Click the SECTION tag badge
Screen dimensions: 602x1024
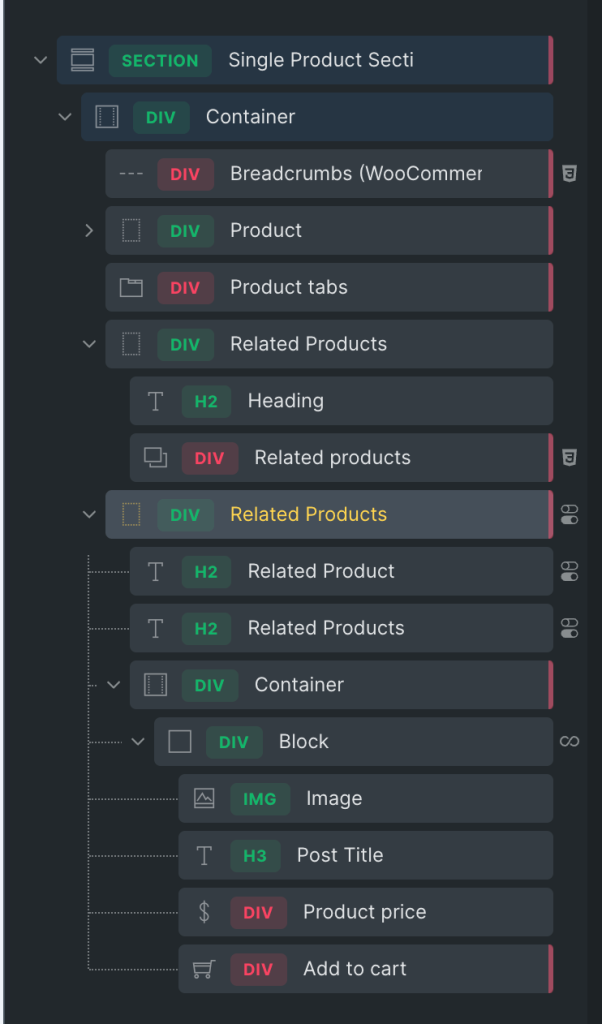coord(160,60)
